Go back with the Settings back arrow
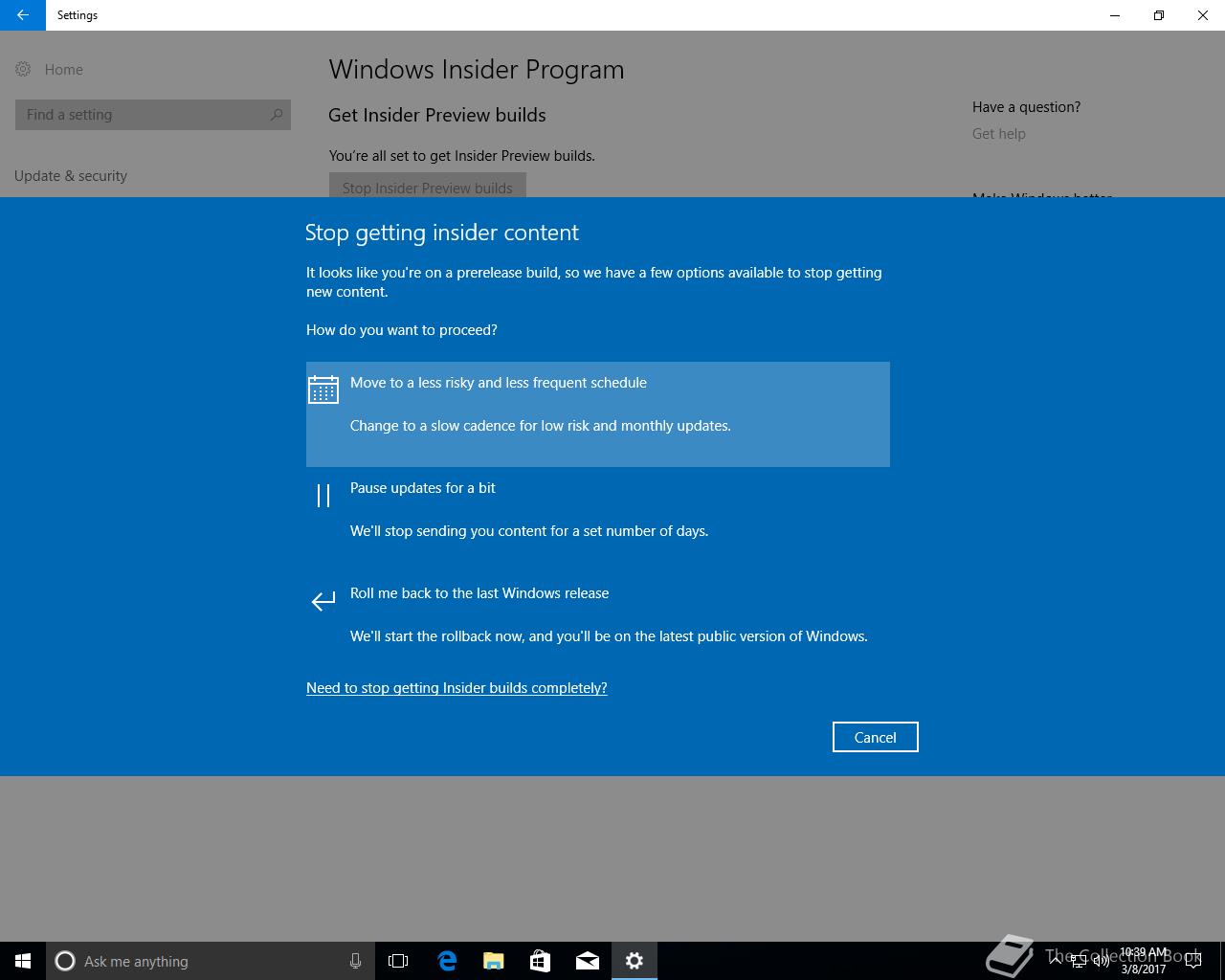The image size is (1225, 980). (x=22, y=15)
